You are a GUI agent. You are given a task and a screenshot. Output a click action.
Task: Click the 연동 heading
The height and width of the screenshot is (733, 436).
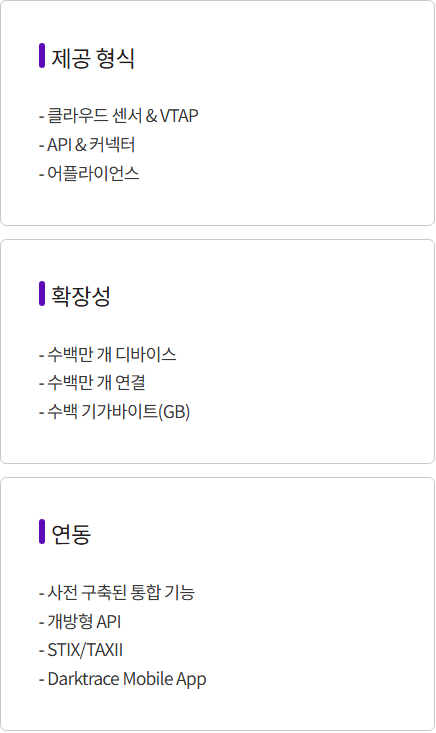pos(71,534)
